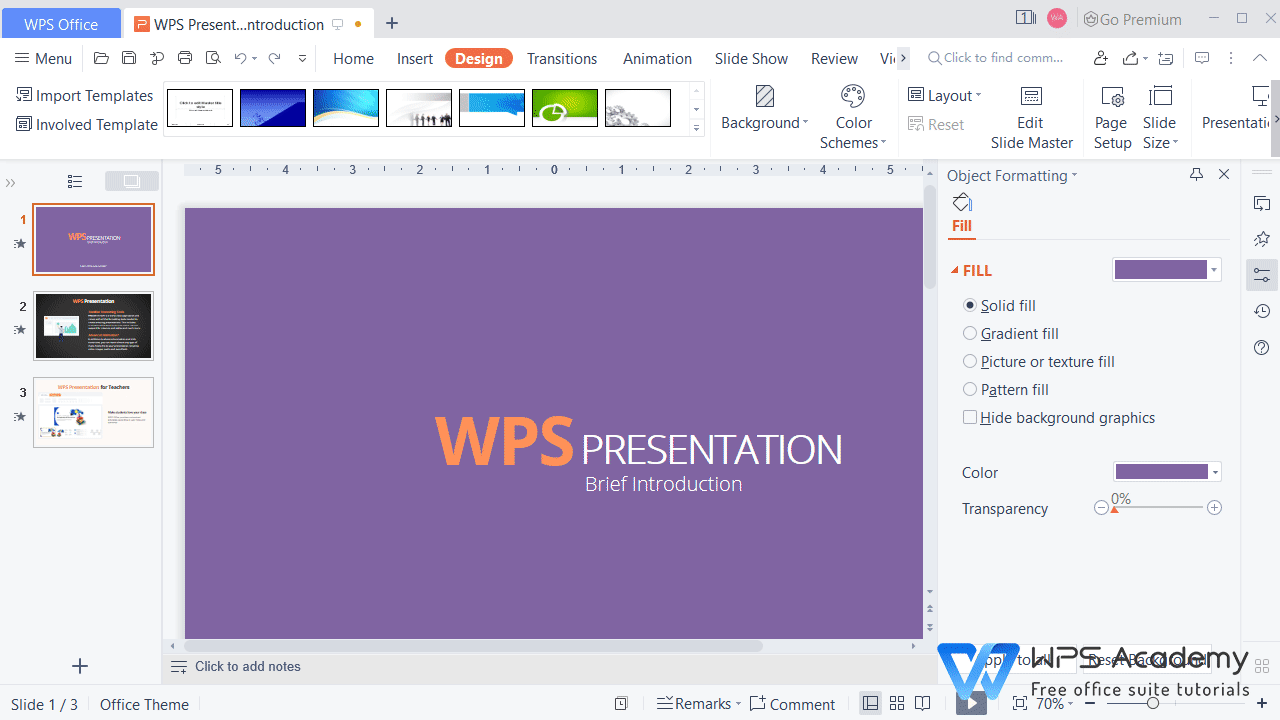Open a new document tab with plus
The width and height of the screenshot is (1280, 720).
point(392,23)
